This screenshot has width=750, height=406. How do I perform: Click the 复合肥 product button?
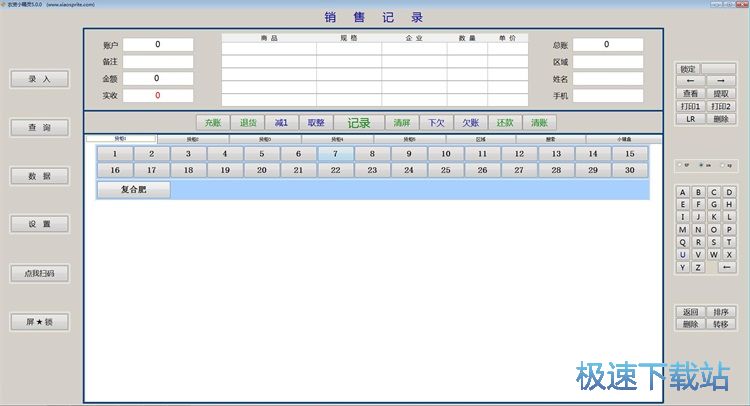tap(133, 189)
